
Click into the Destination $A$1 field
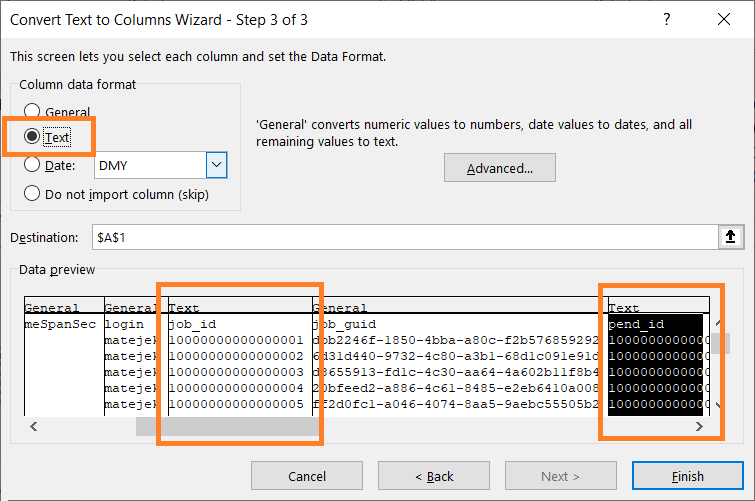[x=400, y=237]
